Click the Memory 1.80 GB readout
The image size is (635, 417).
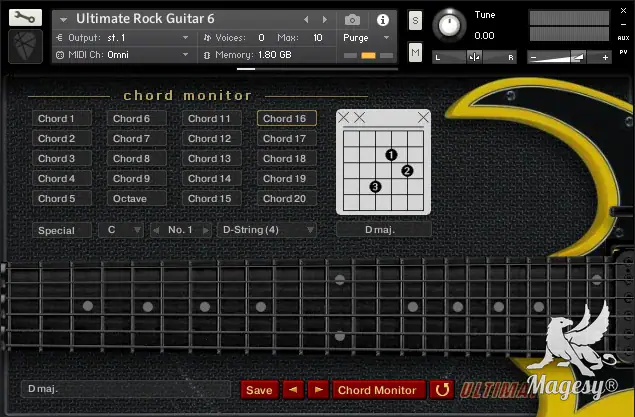tap(275, 55)
